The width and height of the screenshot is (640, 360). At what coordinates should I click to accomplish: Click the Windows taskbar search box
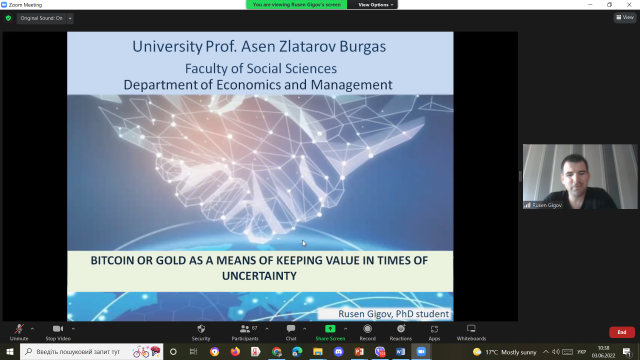click(91, 351)
